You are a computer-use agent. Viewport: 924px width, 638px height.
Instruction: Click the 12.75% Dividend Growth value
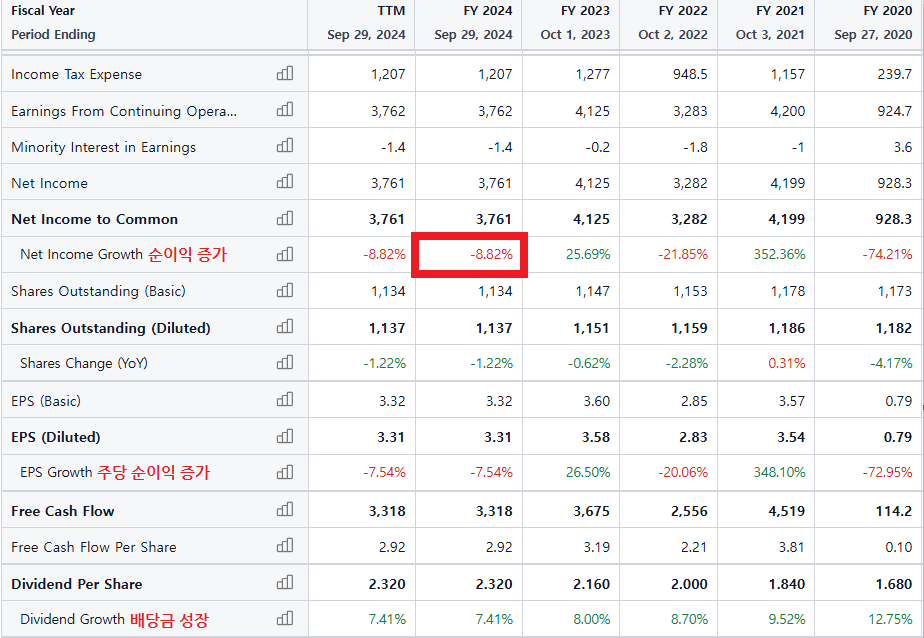point(890,620)
